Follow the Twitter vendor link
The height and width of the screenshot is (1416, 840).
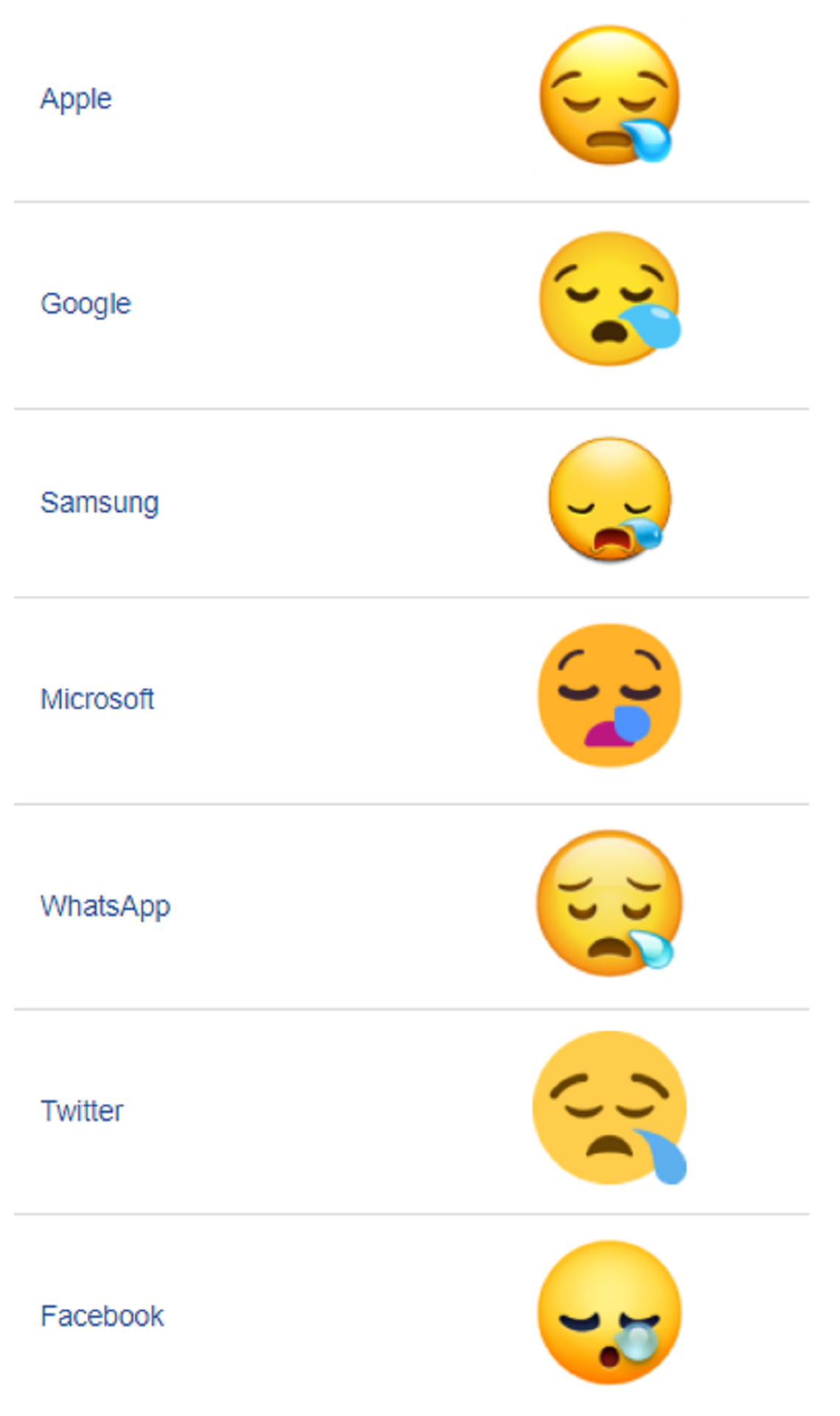coord(82,1111)
